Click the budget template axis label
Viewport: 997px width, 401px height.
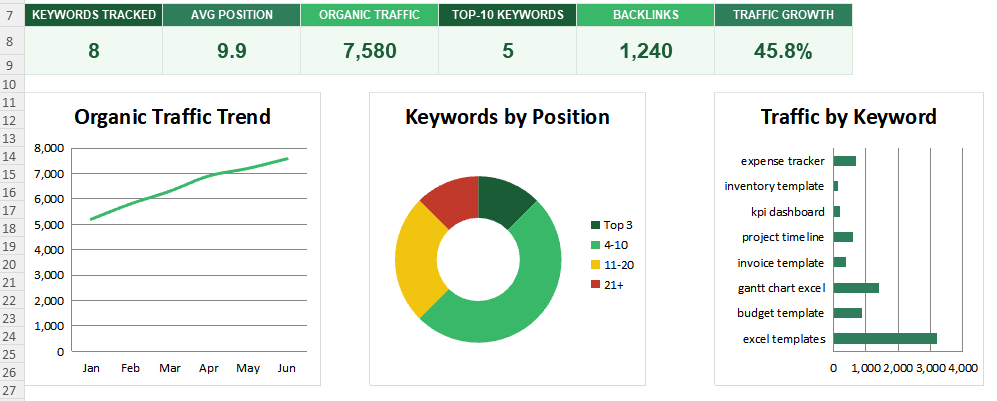tap(781, 313)
